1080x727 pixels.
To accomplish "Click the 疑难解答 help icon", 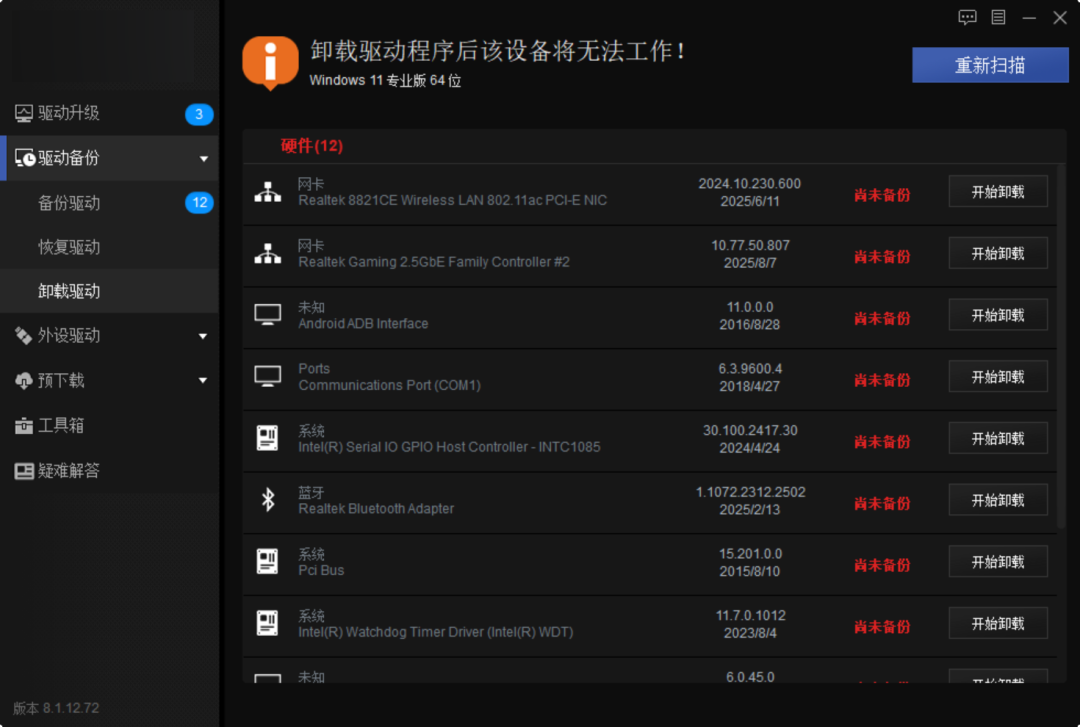I will click(x=23, y=471).
